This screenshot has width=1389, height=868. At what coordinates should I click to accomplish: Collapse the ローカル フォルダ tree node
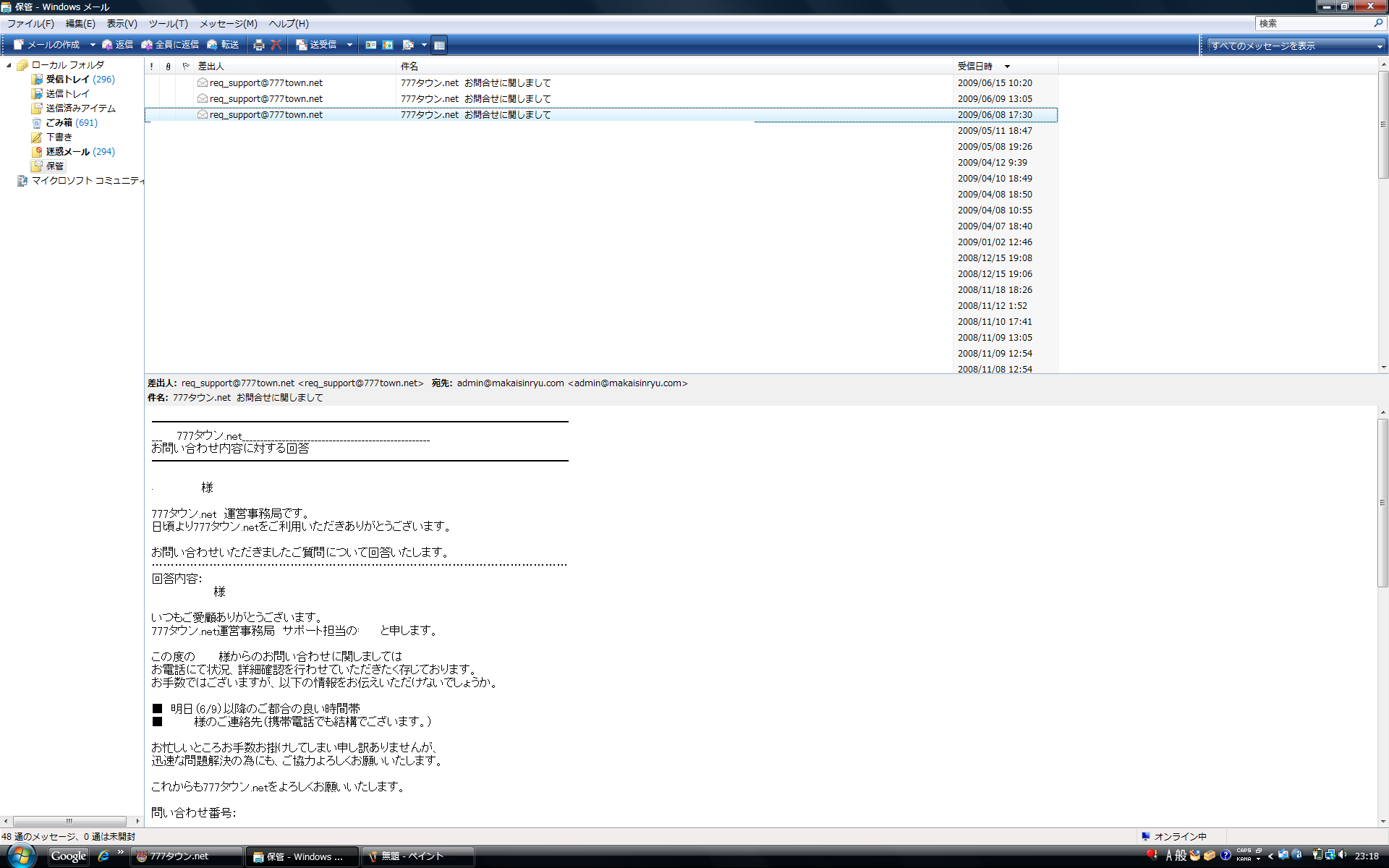(x=9, y=65)
